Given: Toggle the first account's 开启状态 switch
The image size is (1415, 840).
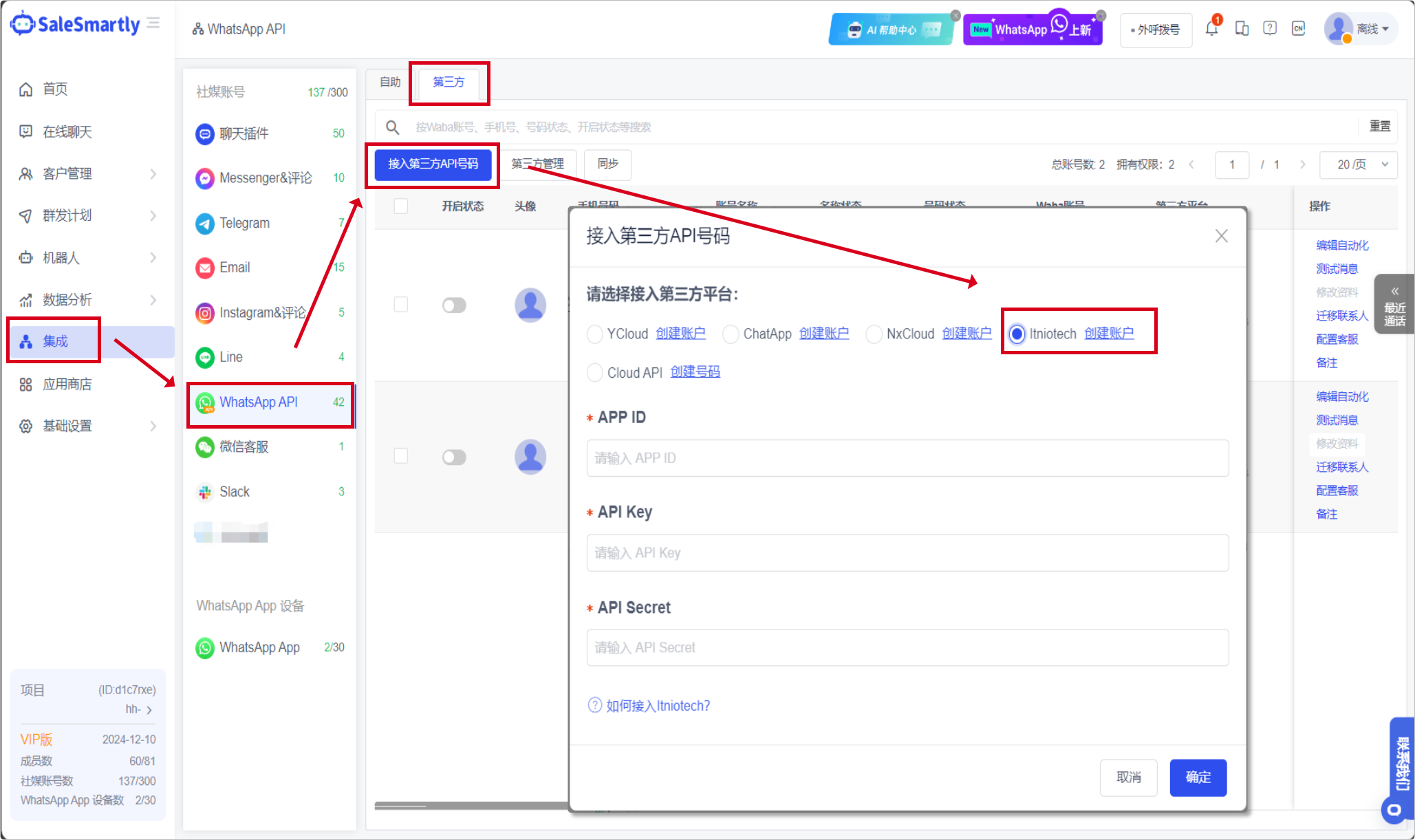Looking at the screenshot, I should tap(454, 305).
